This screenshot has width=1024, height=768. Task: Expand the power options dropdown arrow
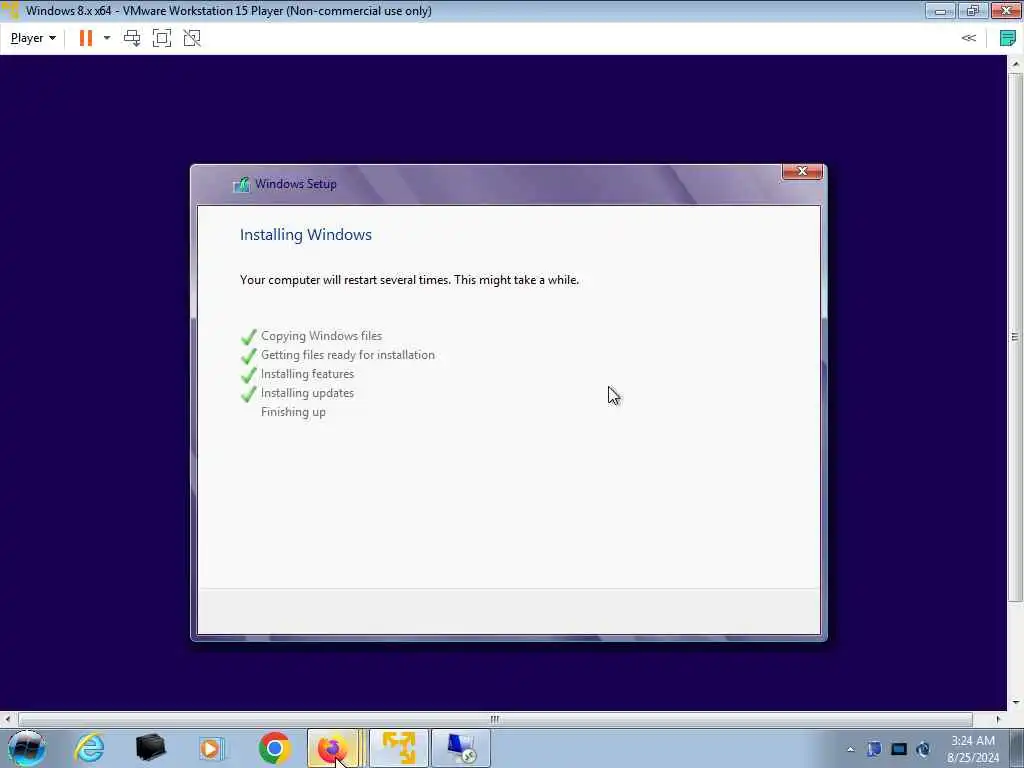point(107,38)
